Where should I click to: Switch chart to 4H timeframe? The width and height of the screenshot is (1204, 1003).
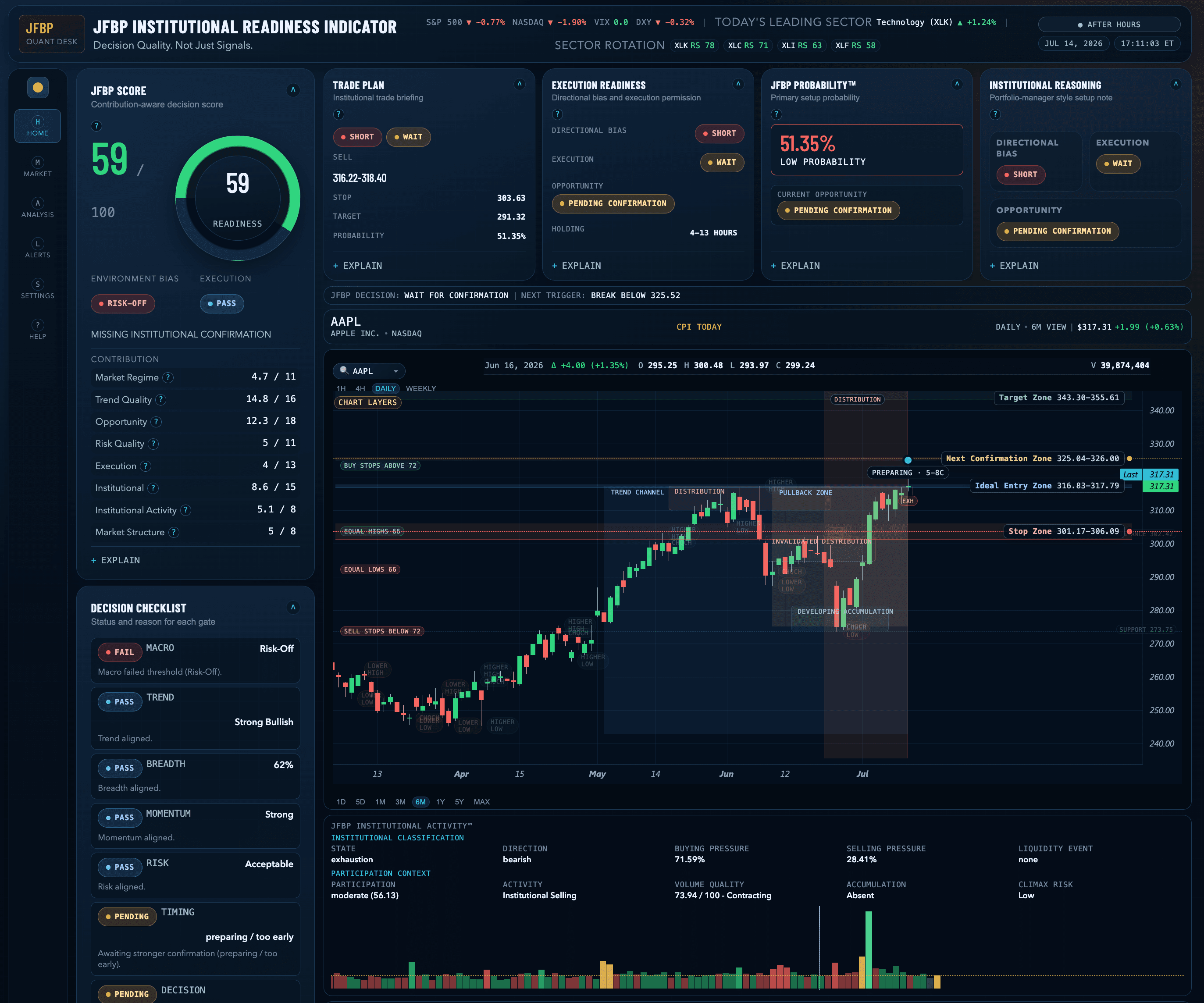tap(360, 388)
